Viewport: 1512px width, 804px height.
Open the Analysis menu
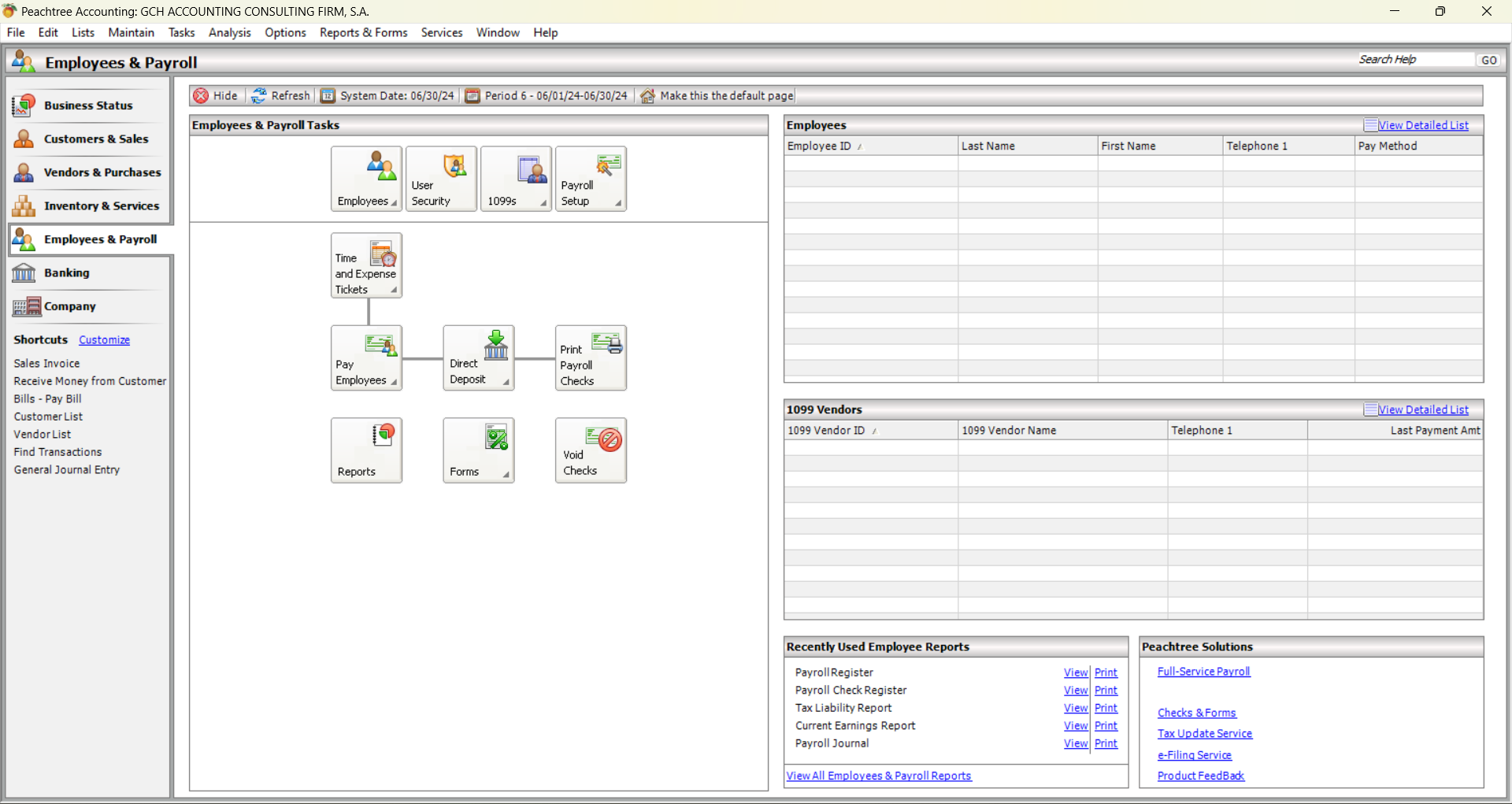[229, 32]
